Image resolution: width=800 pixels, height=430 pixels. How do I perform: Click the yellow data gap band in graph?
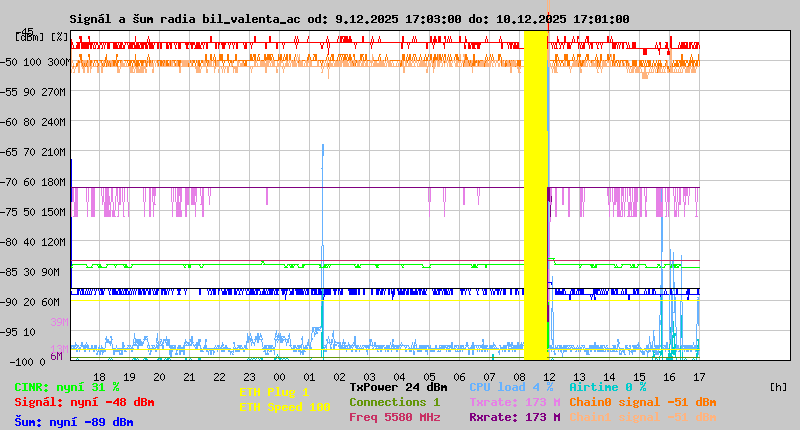tap(536, 195)
